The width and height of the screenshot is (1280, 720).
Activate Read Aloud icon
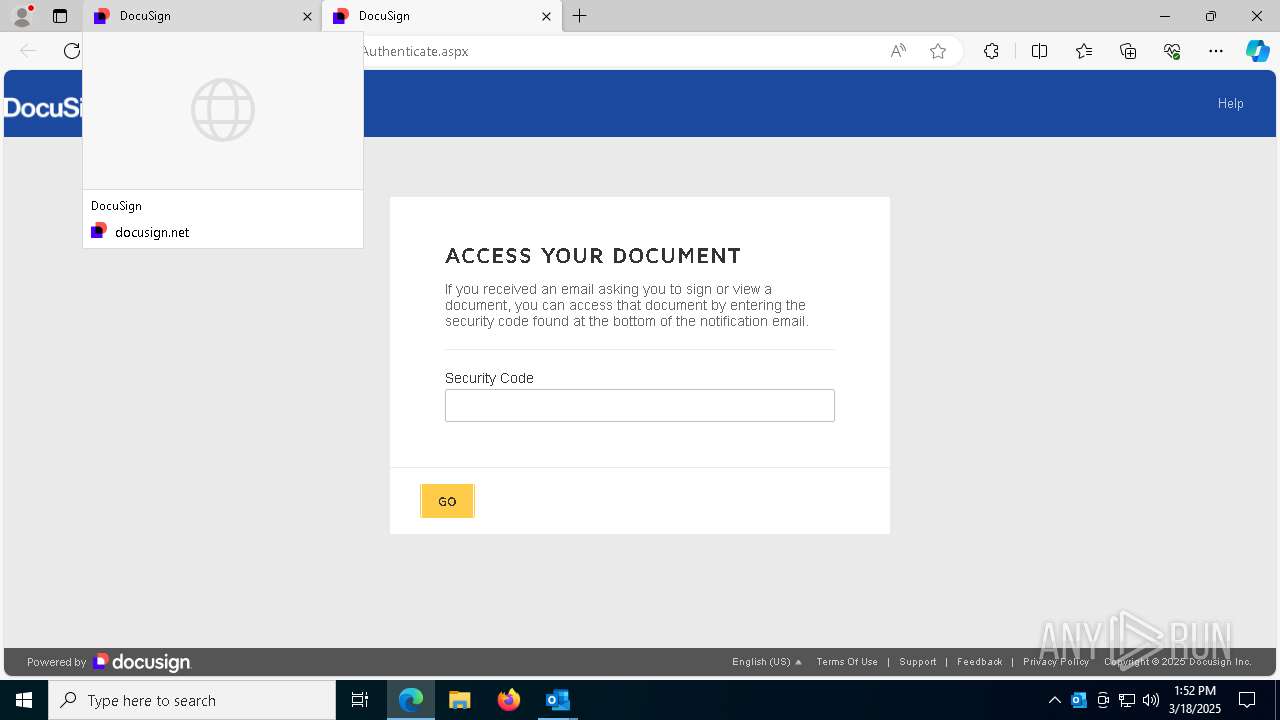click(898, 51)
